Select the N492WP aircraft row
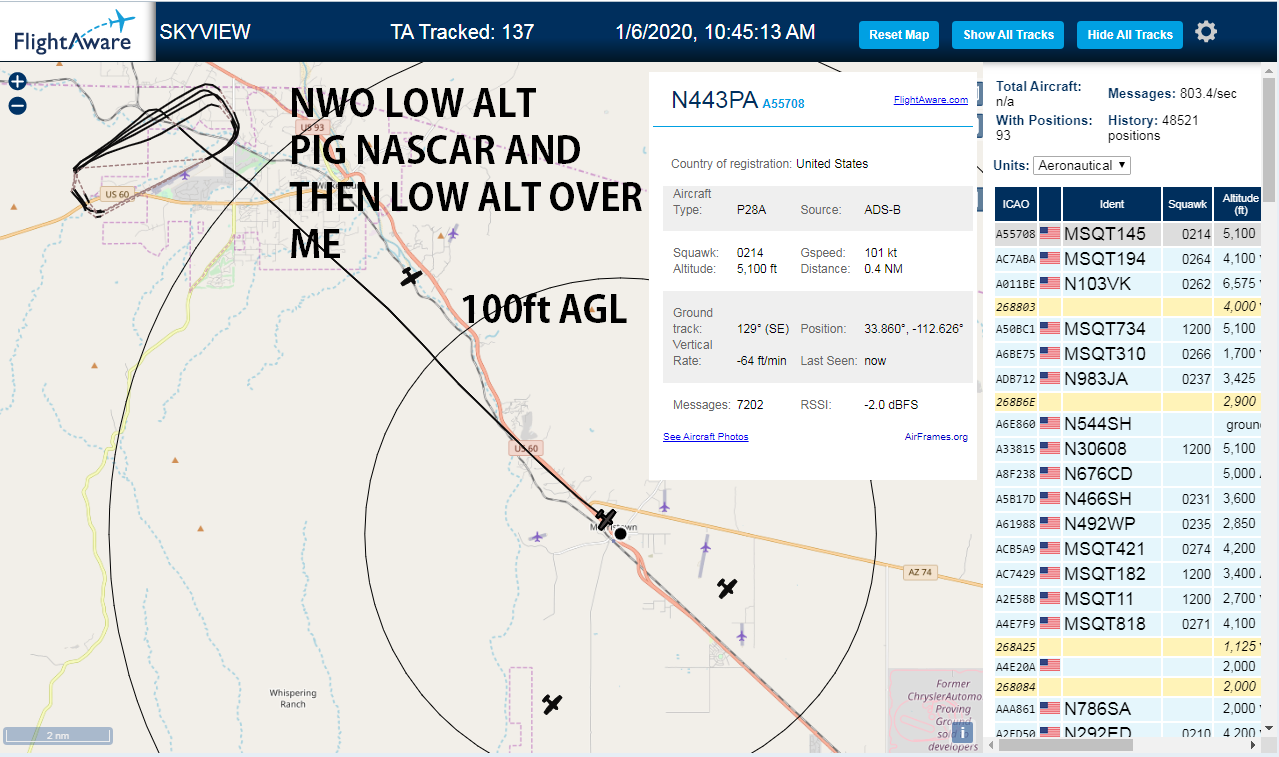 pyautogui.click(x=1128, y=523)
